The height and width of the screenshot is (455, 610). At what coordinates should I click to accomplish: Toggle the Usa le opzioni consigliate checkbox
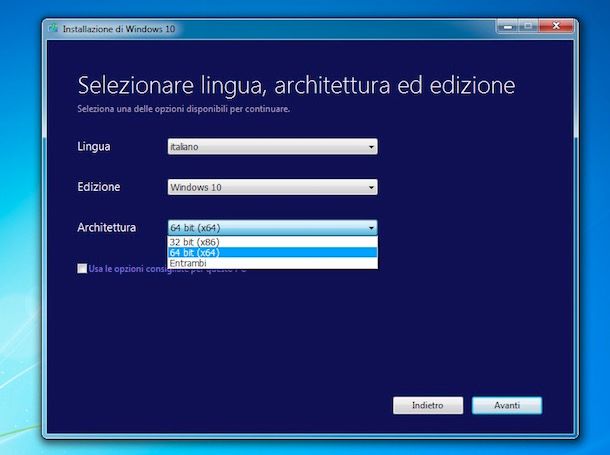point(82,268)
